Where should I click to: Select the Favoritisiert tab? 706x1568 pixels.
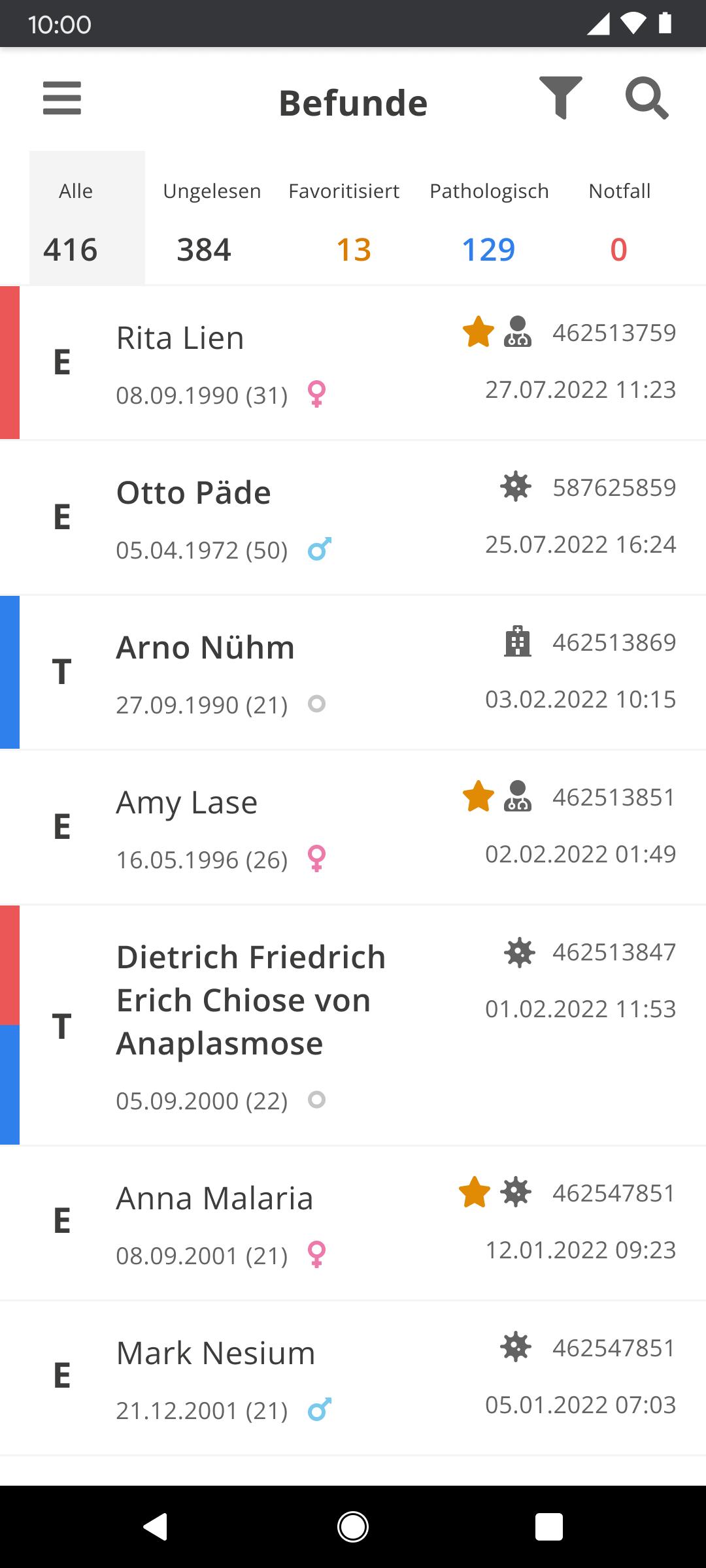point(344,218)
